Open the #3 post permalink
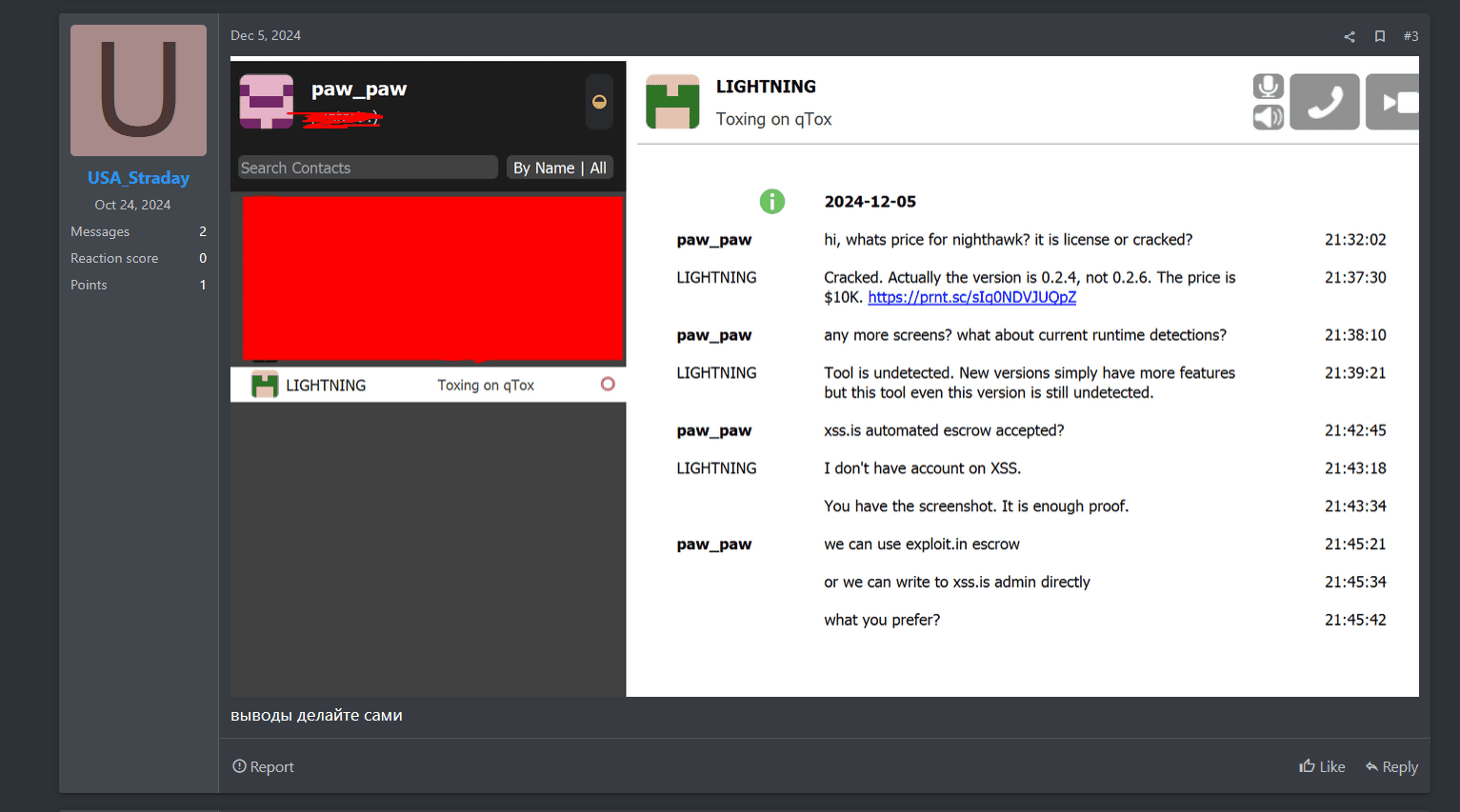The width and height of the screenshot is (1460, 812). 1410,36
